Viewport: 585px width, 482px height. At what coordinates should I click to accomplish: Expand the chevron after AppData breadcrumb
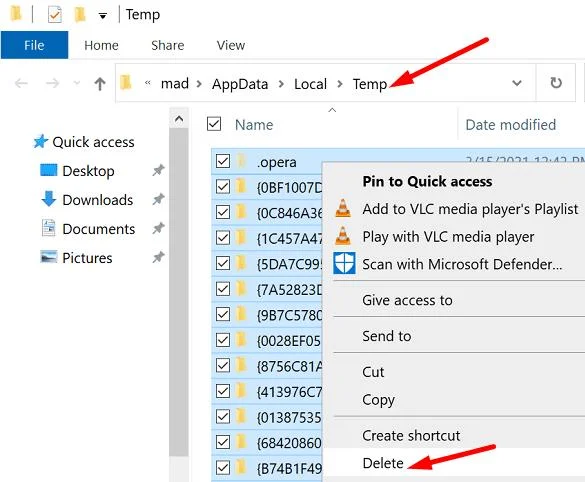point(281,84)
